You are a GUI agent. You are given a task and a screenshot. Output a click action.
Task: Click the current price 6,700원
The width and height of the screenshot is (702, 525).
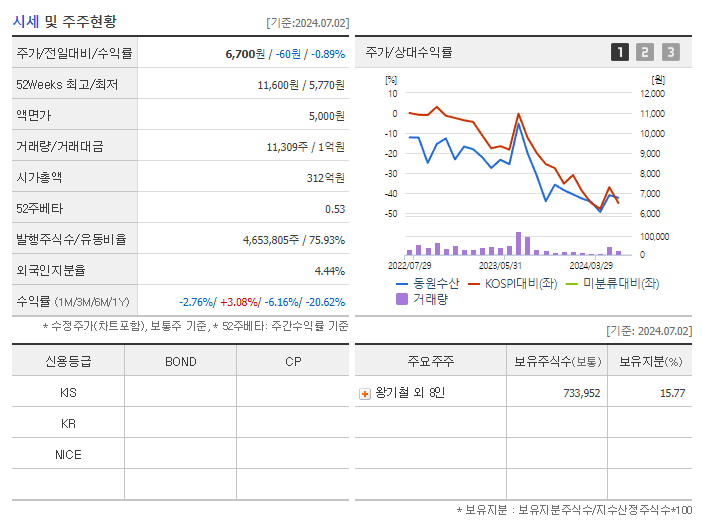(x=245, y=54)
